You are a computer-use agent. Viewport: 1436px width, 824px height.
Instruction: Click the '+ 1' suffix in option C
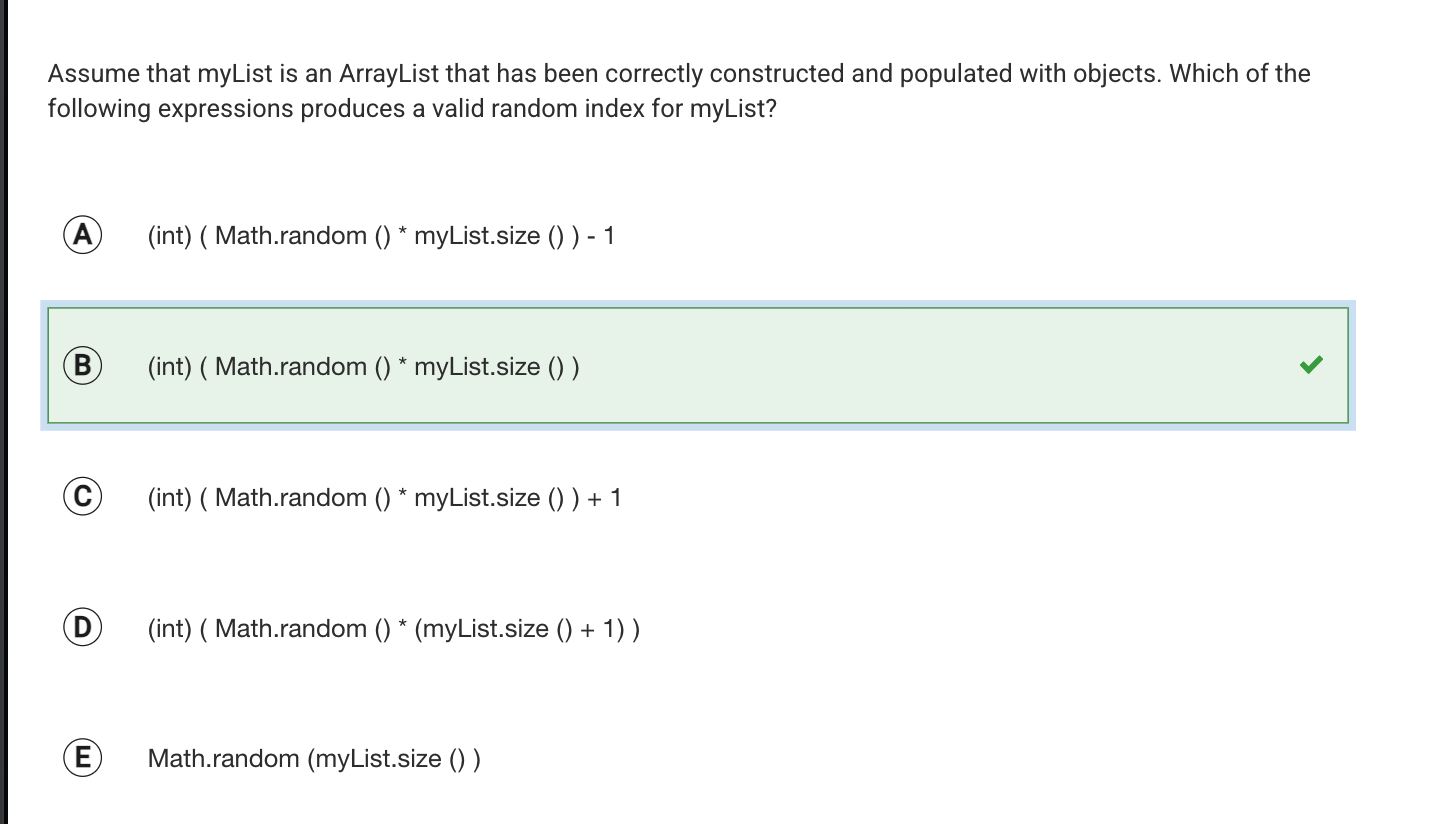point(607,498)
